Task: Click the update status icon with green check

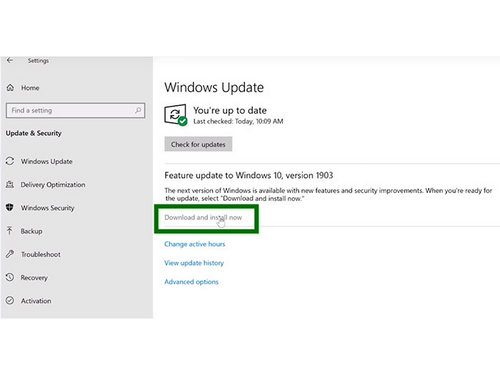Action: pos(176,115)
